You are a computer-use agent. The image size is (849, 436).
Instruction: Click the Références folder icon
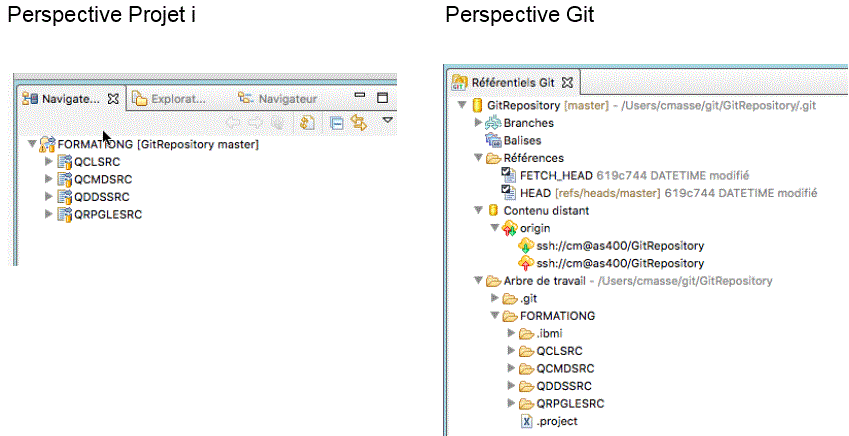(493, 158)
